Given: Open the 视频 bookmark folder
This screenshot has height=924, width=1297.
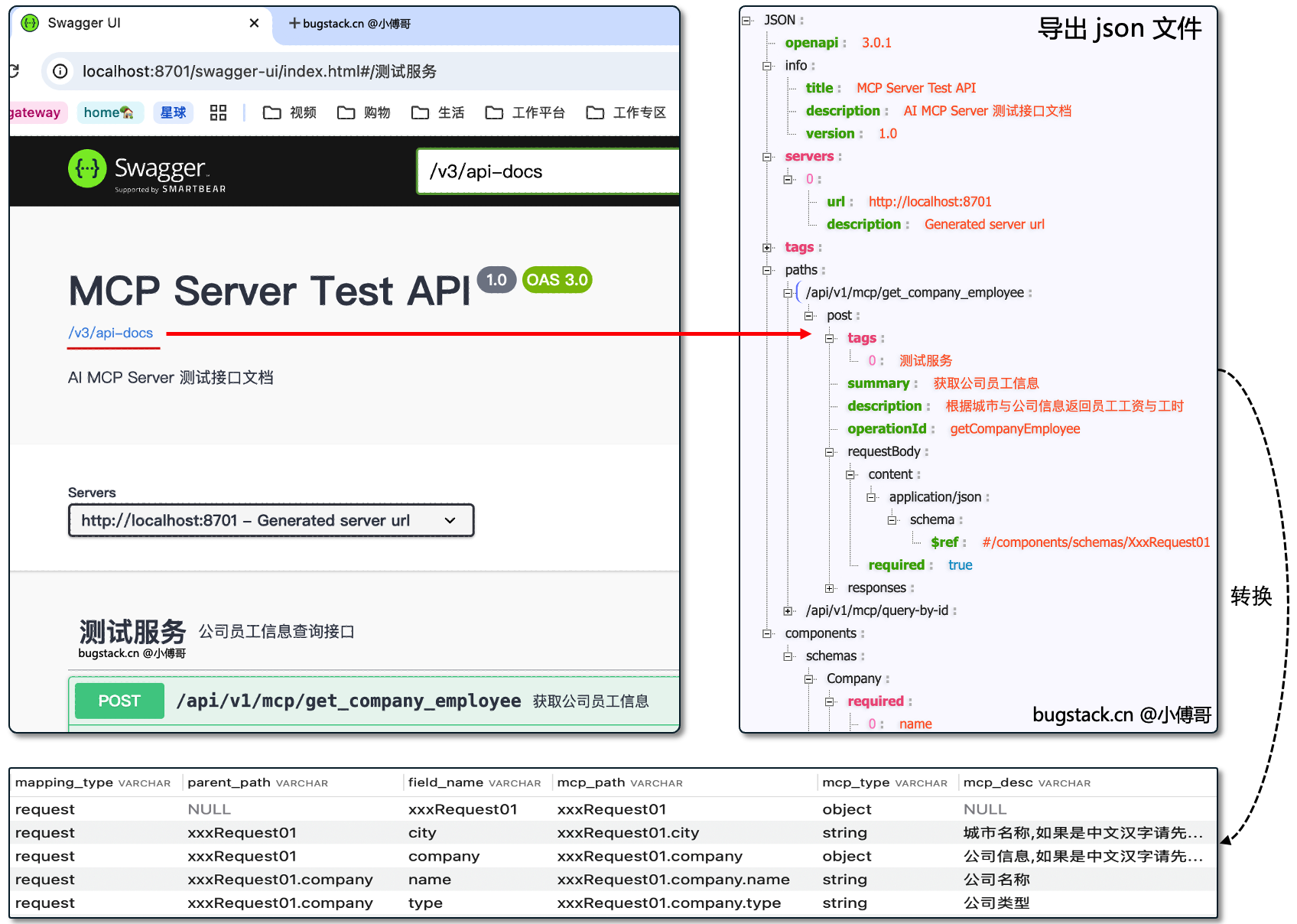Looking at the screenshot, I should [290, 113].
